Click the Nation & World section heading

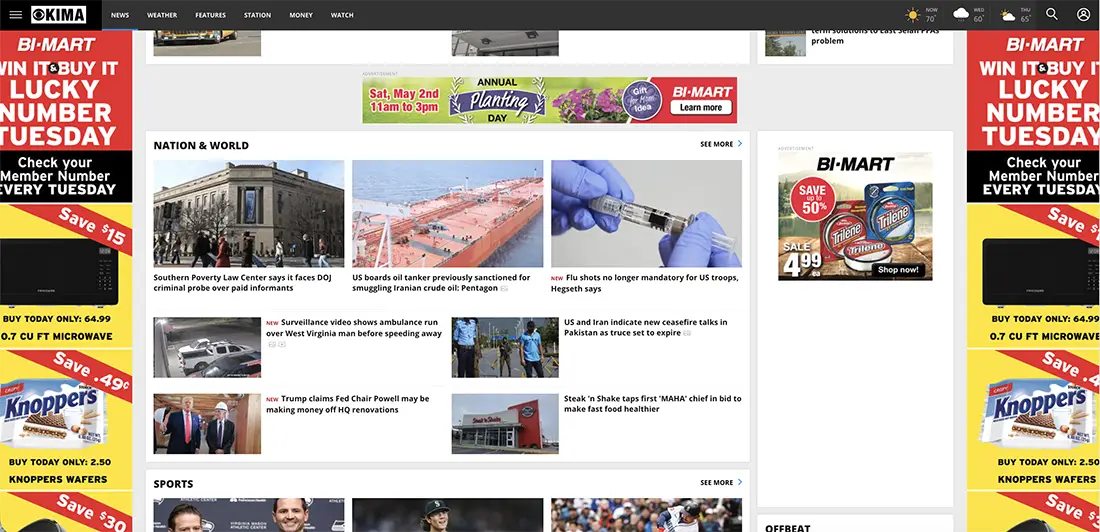click(x=201, y=145)
